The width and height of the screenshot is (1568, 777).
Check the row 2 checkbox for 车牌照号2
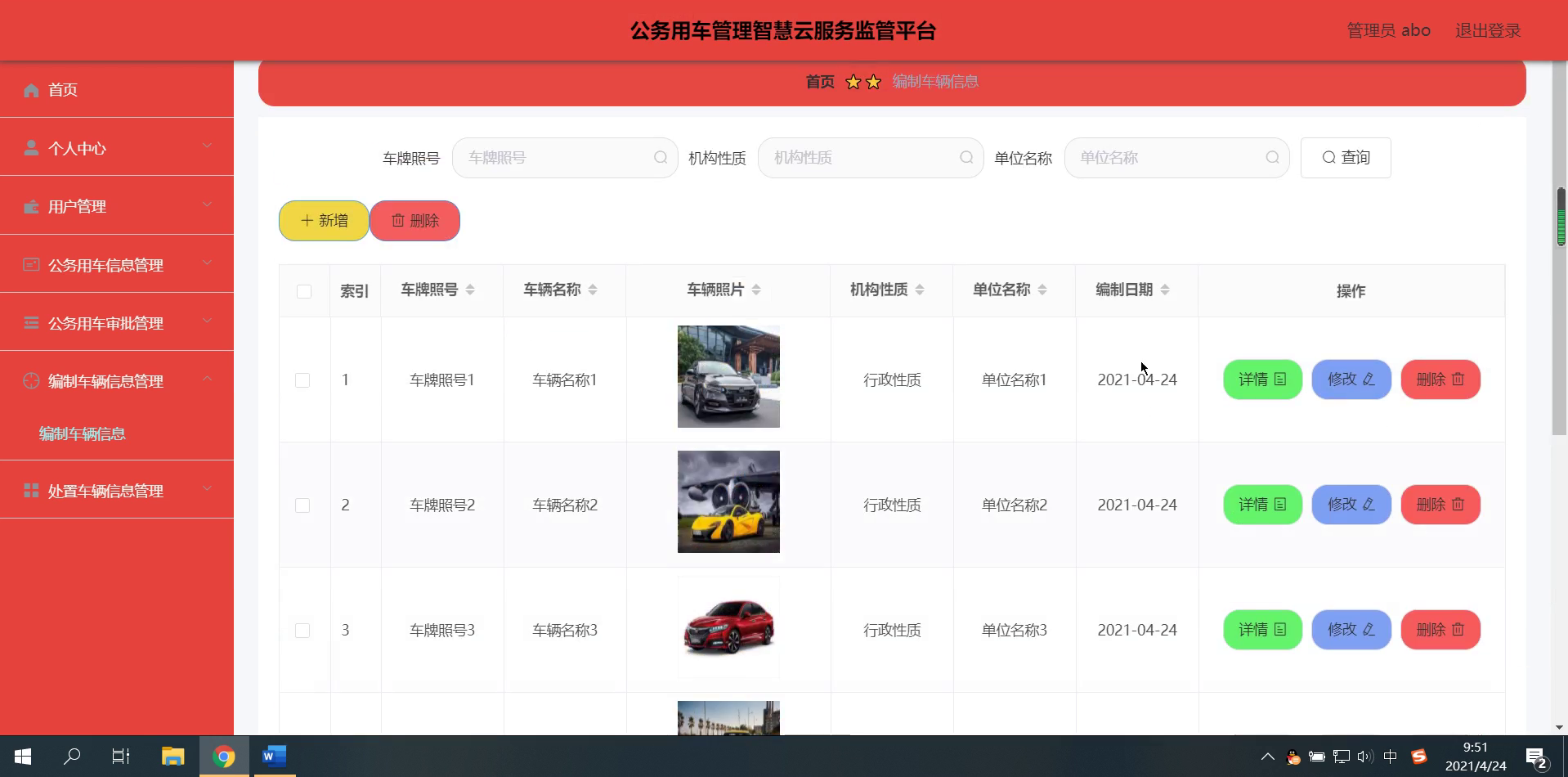(x=302, y=505)
